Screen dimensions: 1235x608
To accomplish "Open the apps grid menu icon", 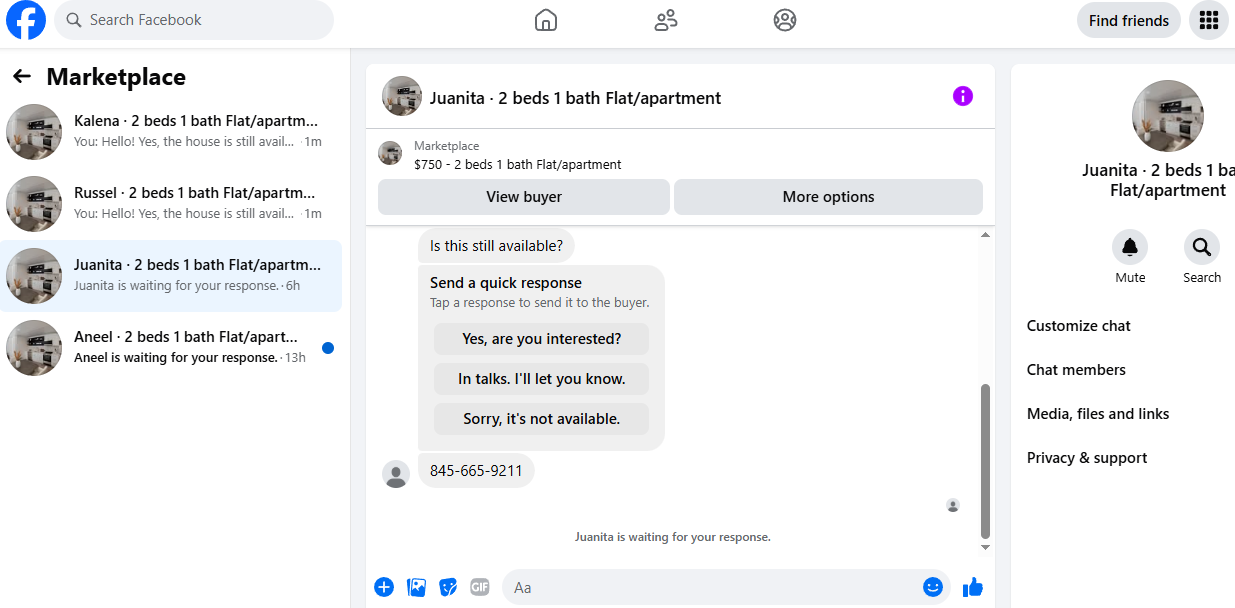I will coord(1208,20).
